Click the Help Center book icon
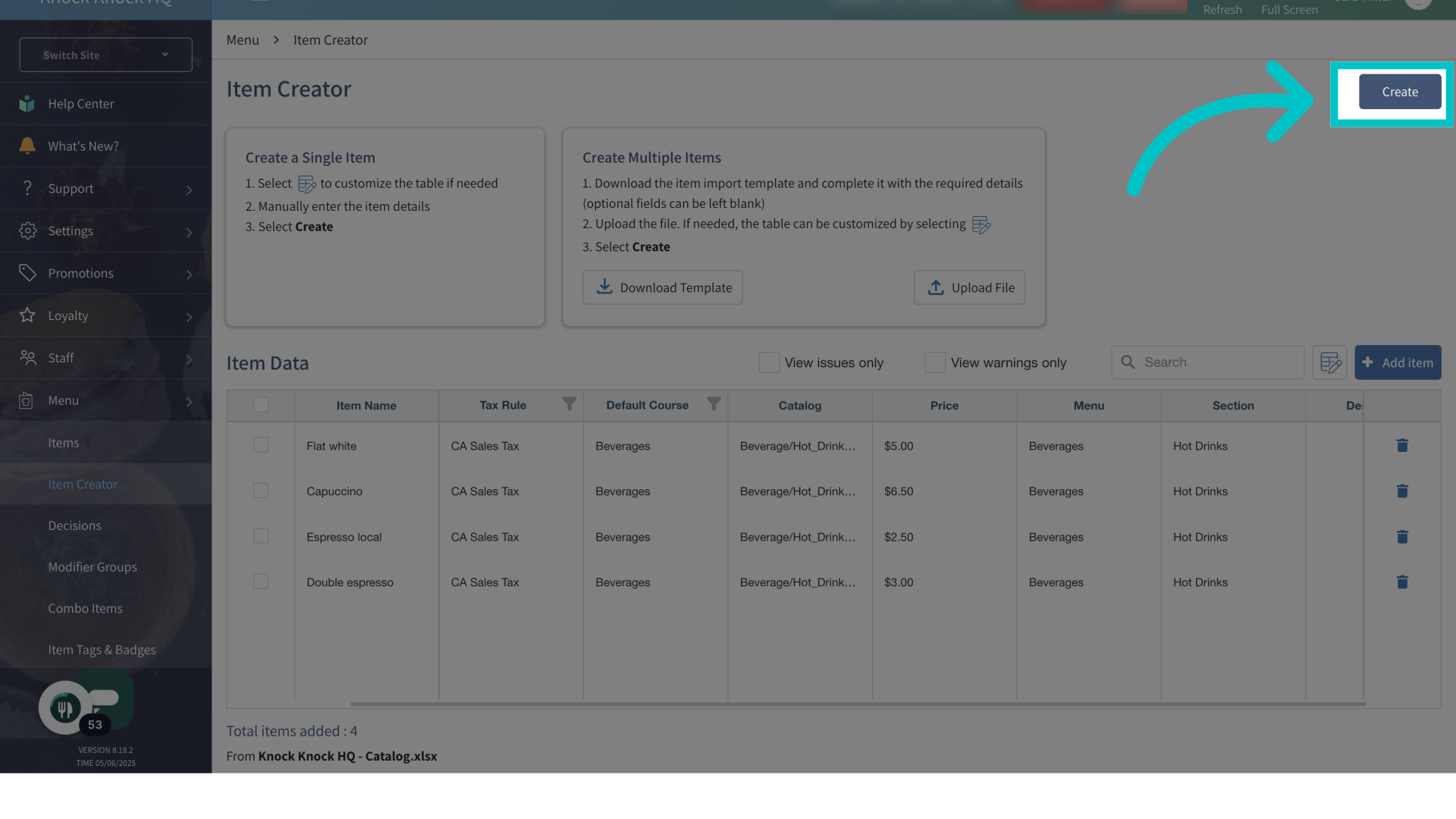Screen dimensions: 1456x819 (27, 104)
